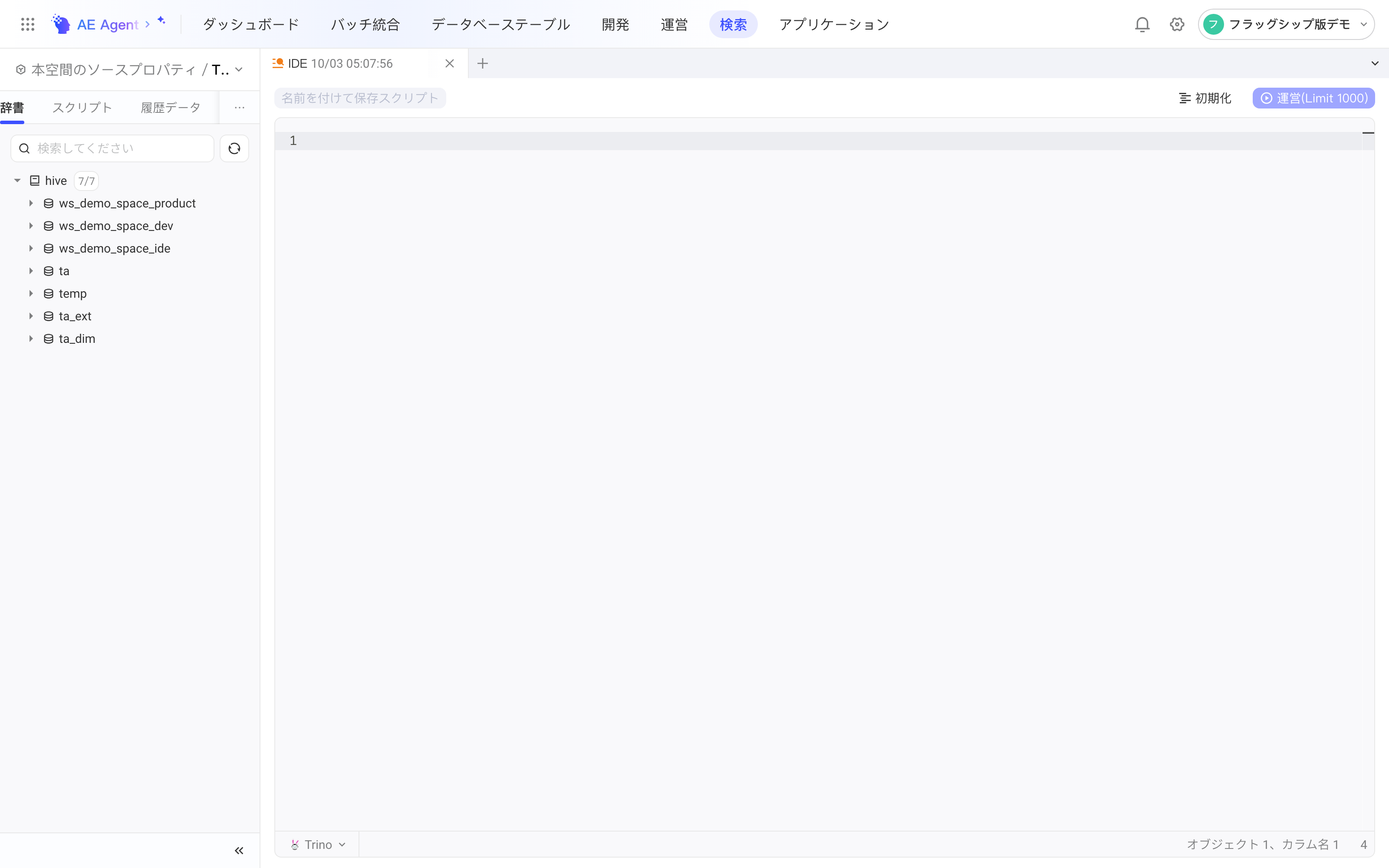Image resolution: width=1389 pixels, height=868 pixels.
Task: Expand the ws_demo_space_product database
Action: pos(31,203)
